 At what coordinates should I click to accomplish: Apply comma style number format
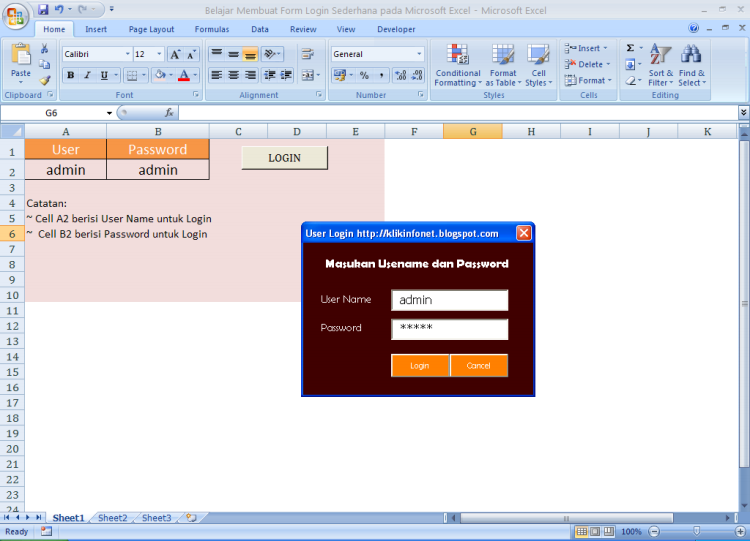point(381,75)
